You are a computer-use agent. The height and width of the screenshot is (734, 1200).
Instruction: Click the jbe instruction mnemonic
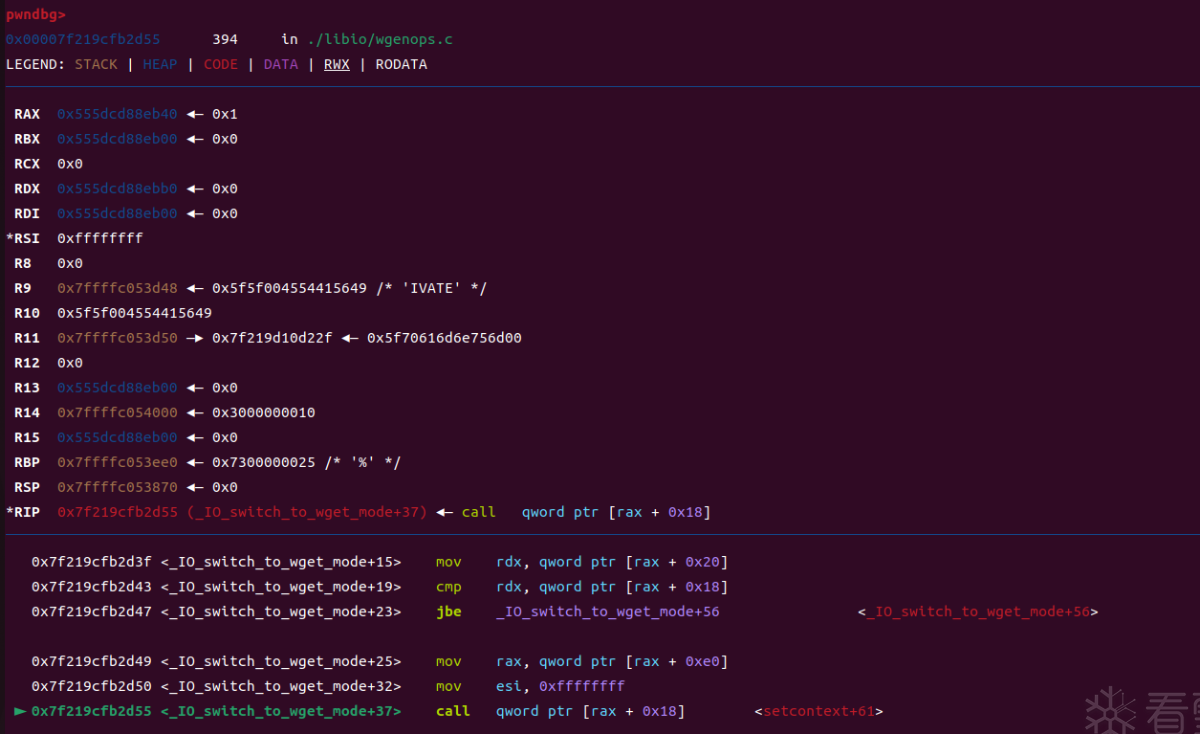pyautogui.click(x=449, y=611)
